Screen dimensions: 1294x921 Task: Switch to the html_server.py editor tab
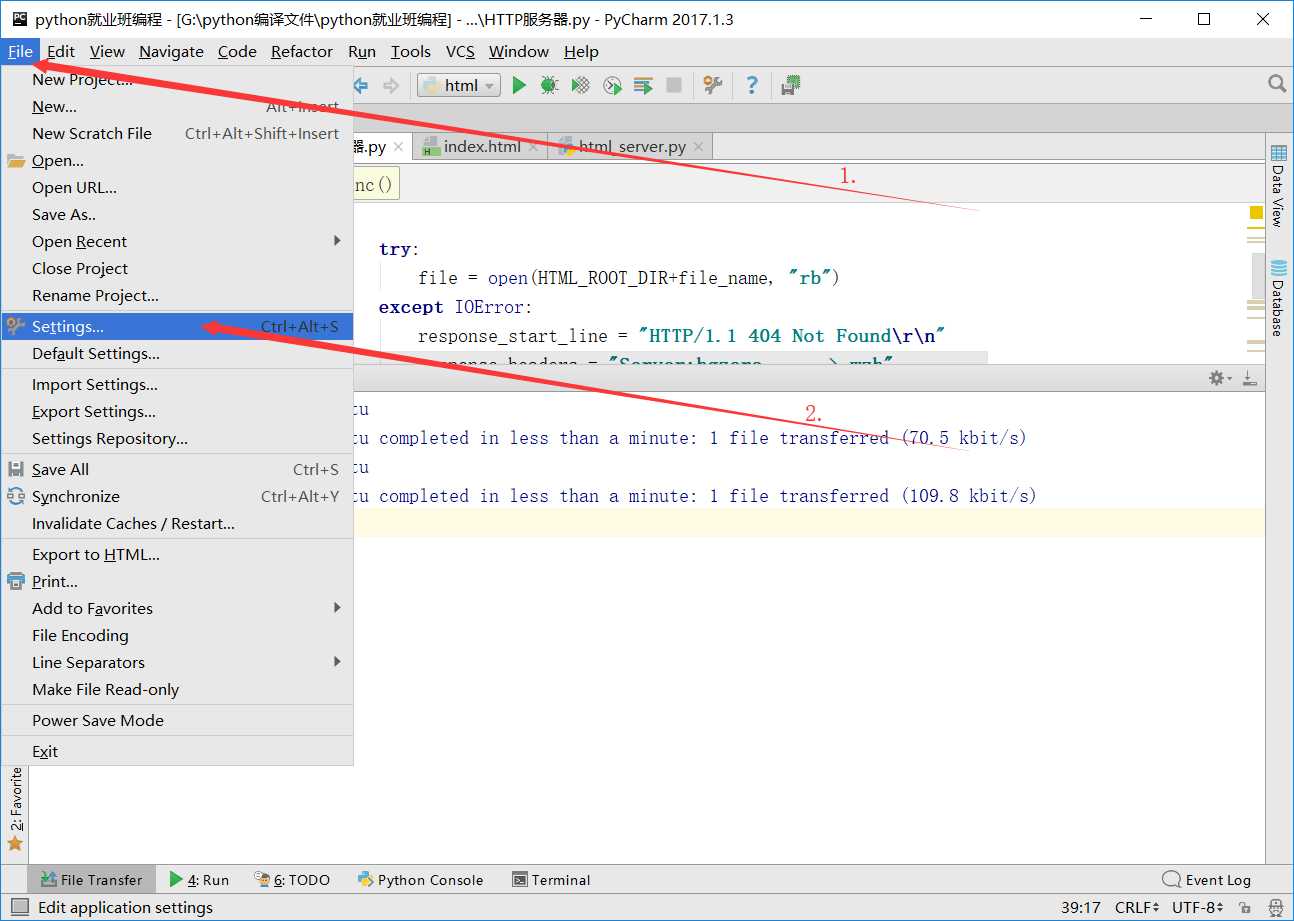(x=632, y=147)
